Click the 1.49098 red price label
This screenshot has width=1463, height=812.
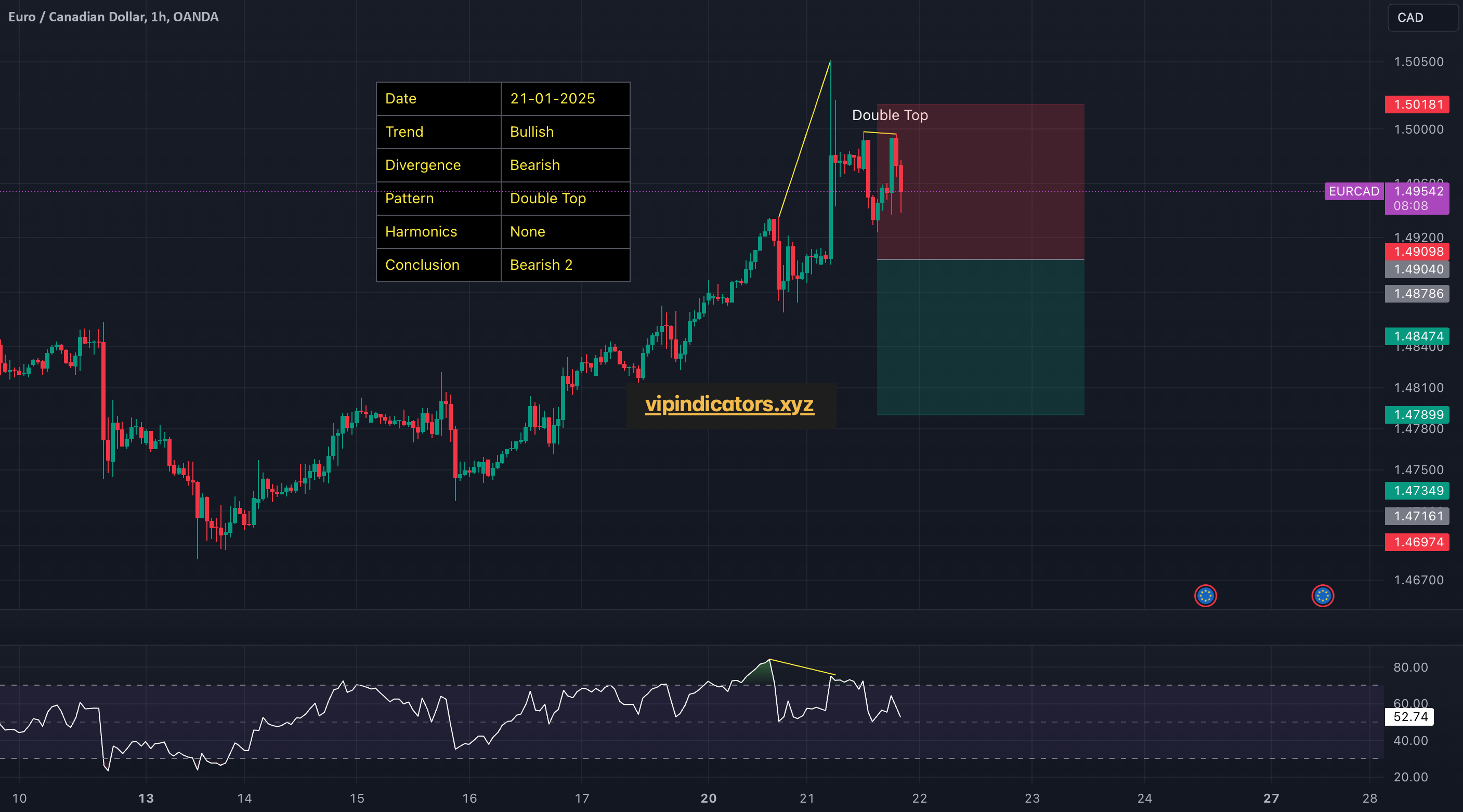(x=1417, y=252)
